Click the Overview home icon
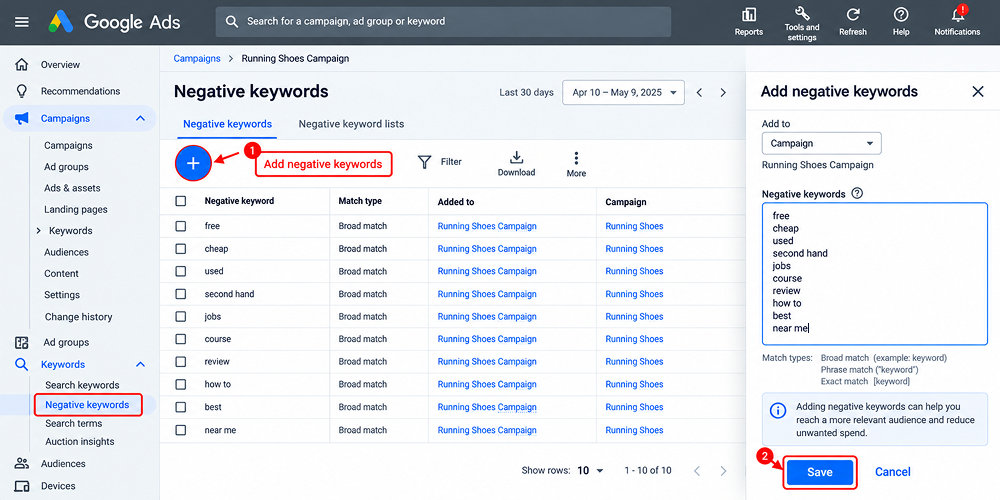Screen dimensions: 1000x500 click(22, 64)
